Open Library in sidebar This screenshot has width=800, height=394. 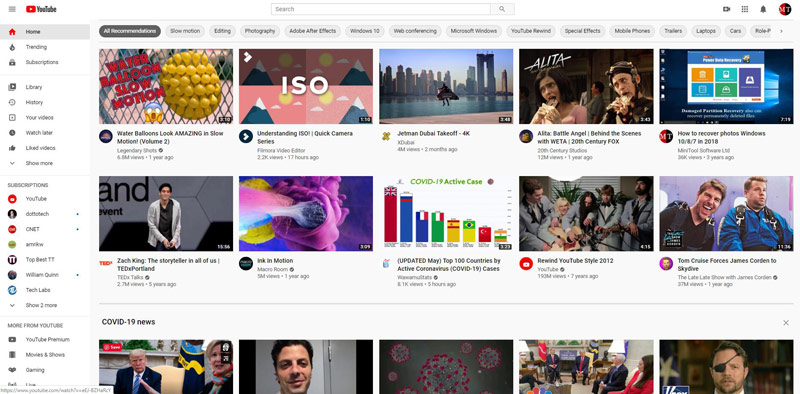coord(45,87)
